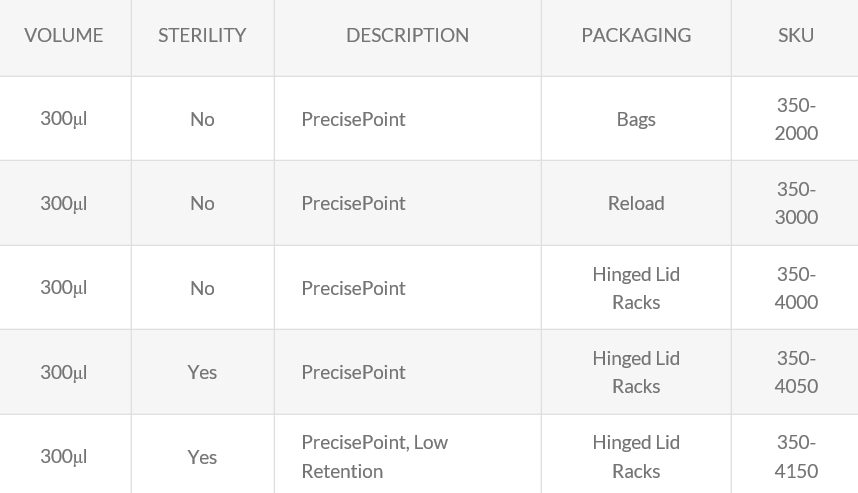The height and width of the screenshot is (493, 858).
Task: Select the SKU column header
Action: click(796, 35)
